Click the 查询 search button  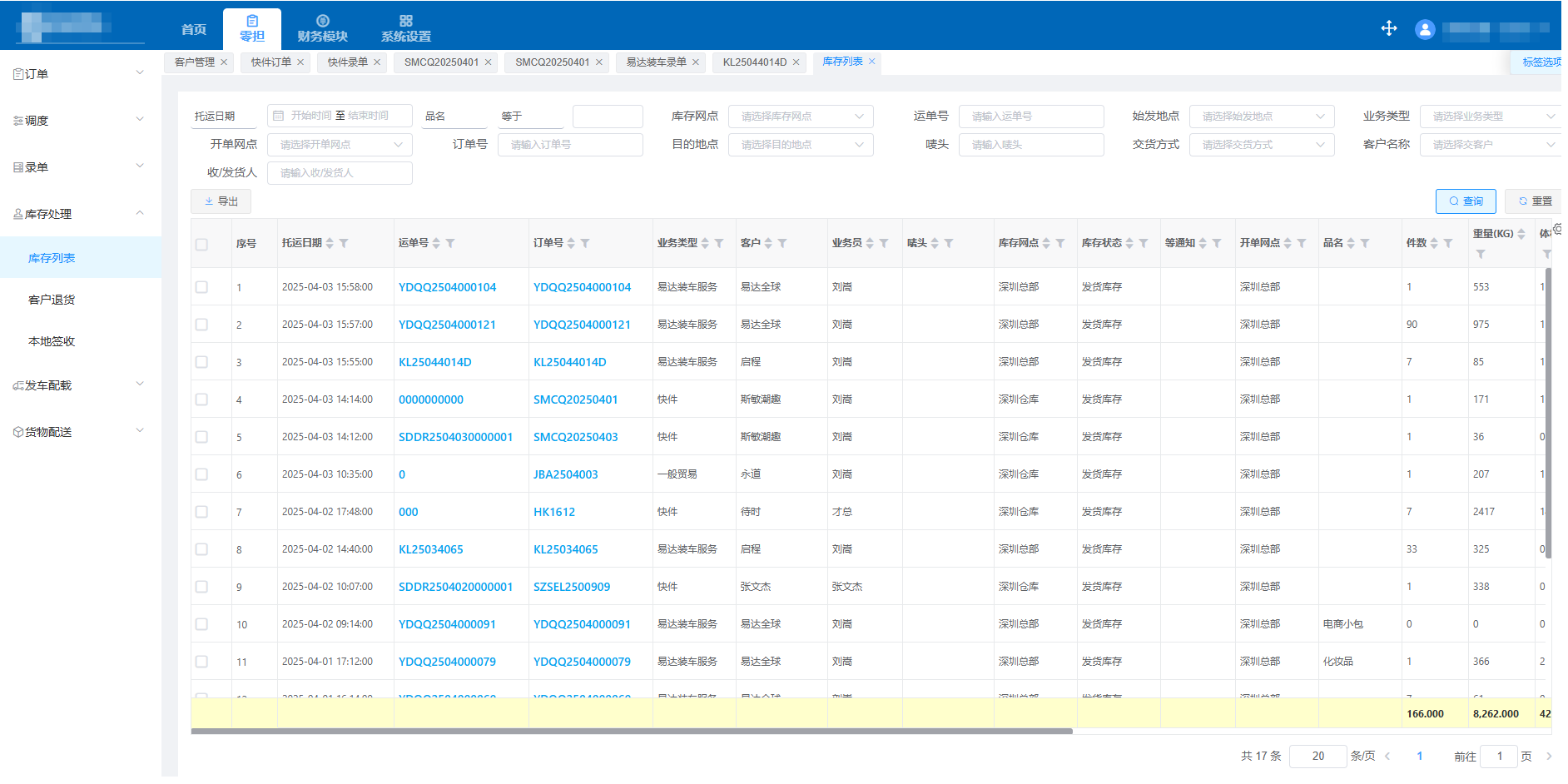click(1465, 201)
